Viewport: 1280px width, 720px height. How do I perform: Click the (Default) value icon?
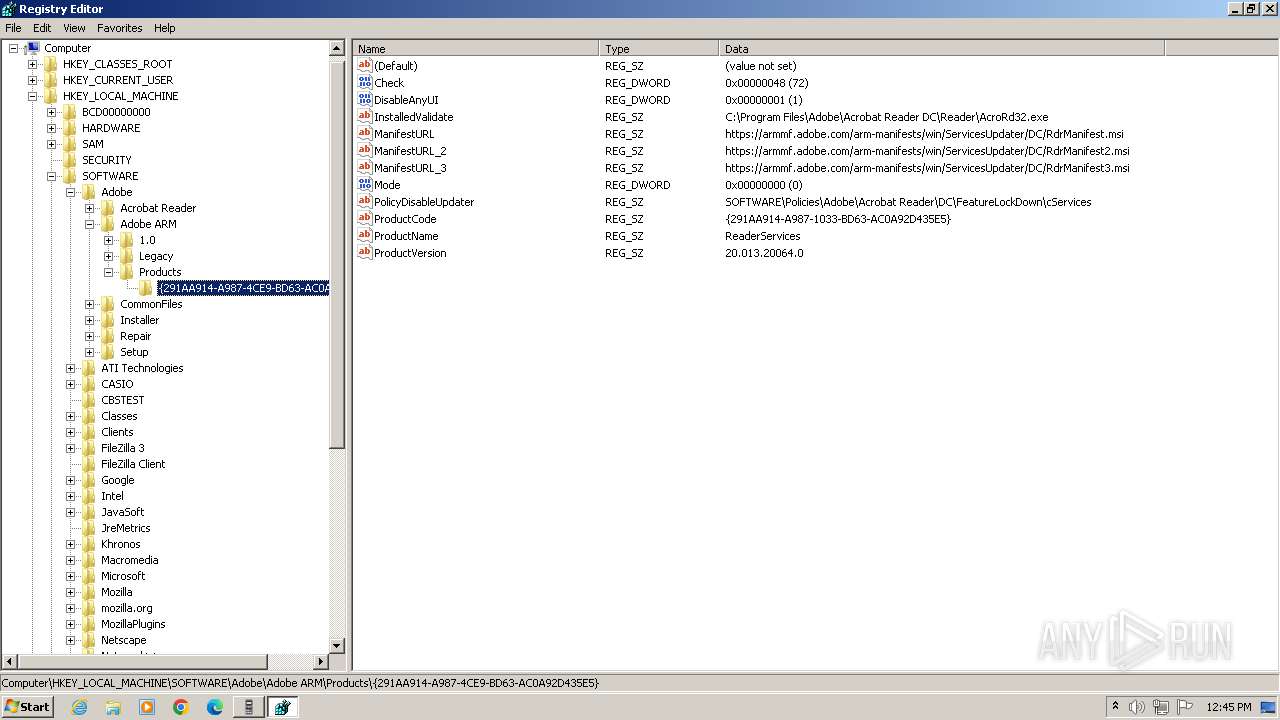click(365, 66)
